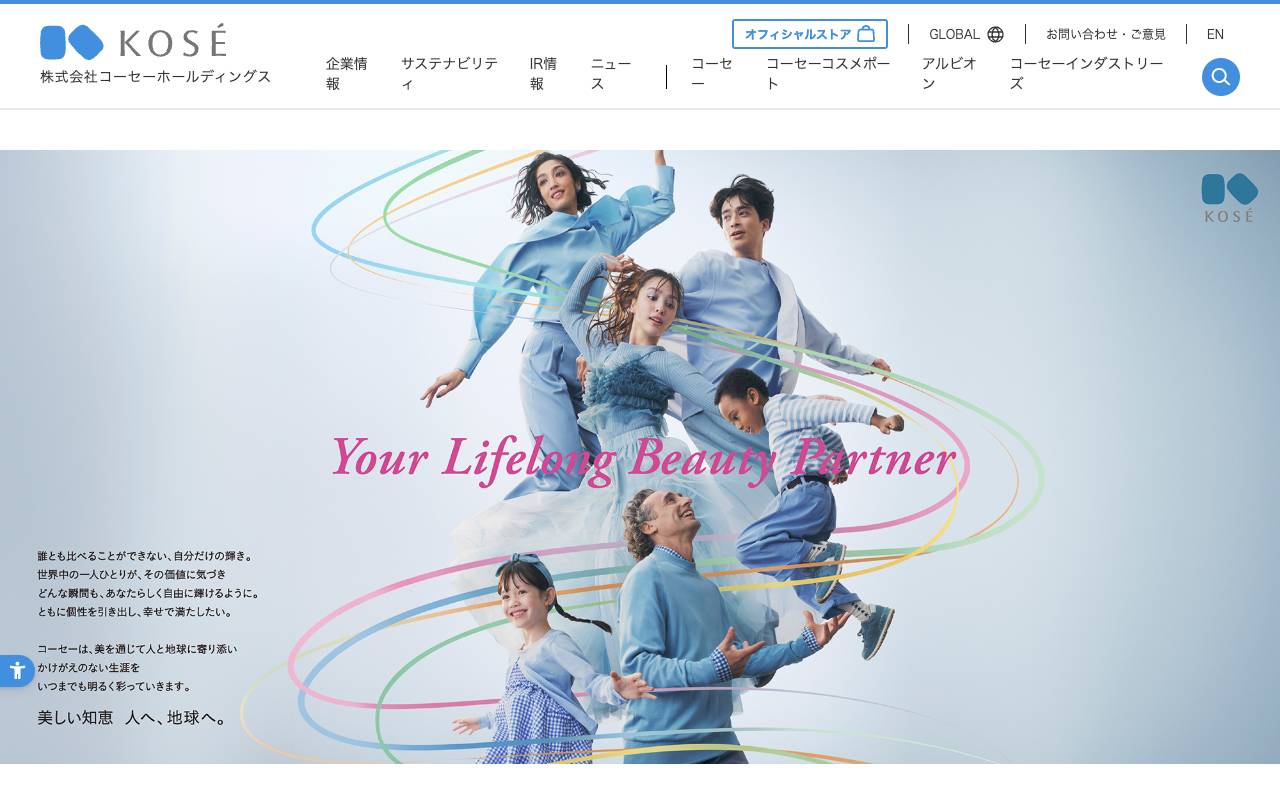This screenshot has width=1280, height=800.
Task: Click the KOSÉ logo watermark on the hero image
Action: coord(1228,196)
